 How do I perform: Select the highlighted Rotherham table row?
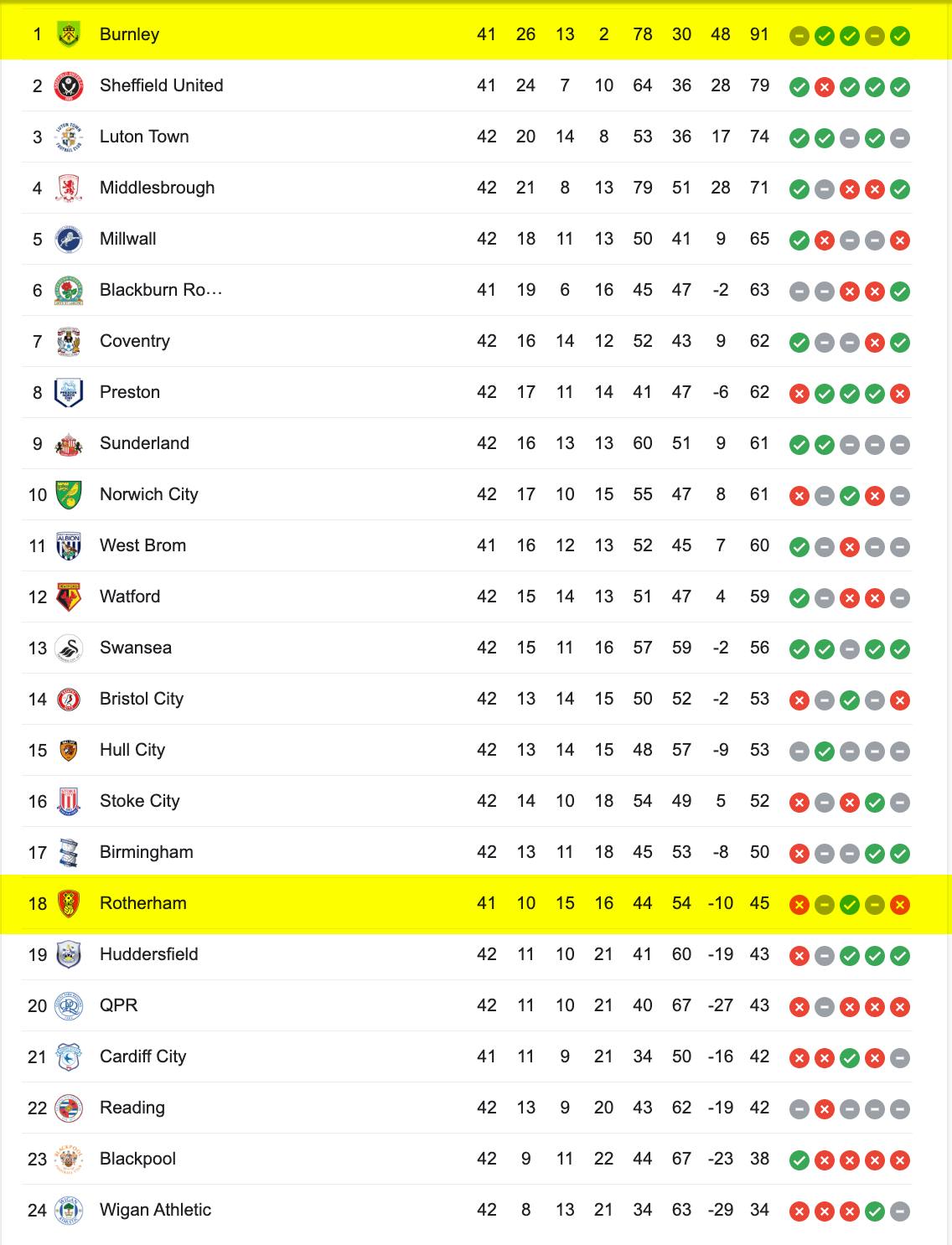coord(476,904)
